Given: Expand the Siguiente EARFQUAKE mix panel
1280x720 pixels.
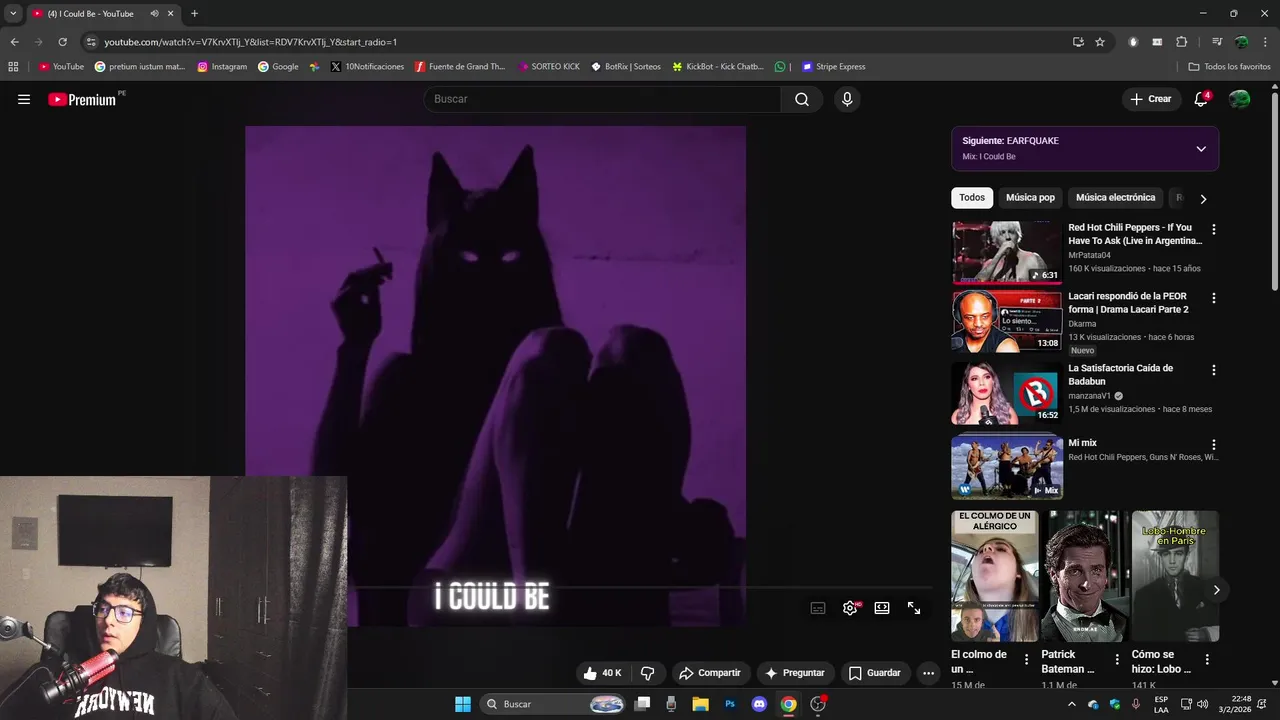Looking at the screenshot, I should [x=1201, y=149].
